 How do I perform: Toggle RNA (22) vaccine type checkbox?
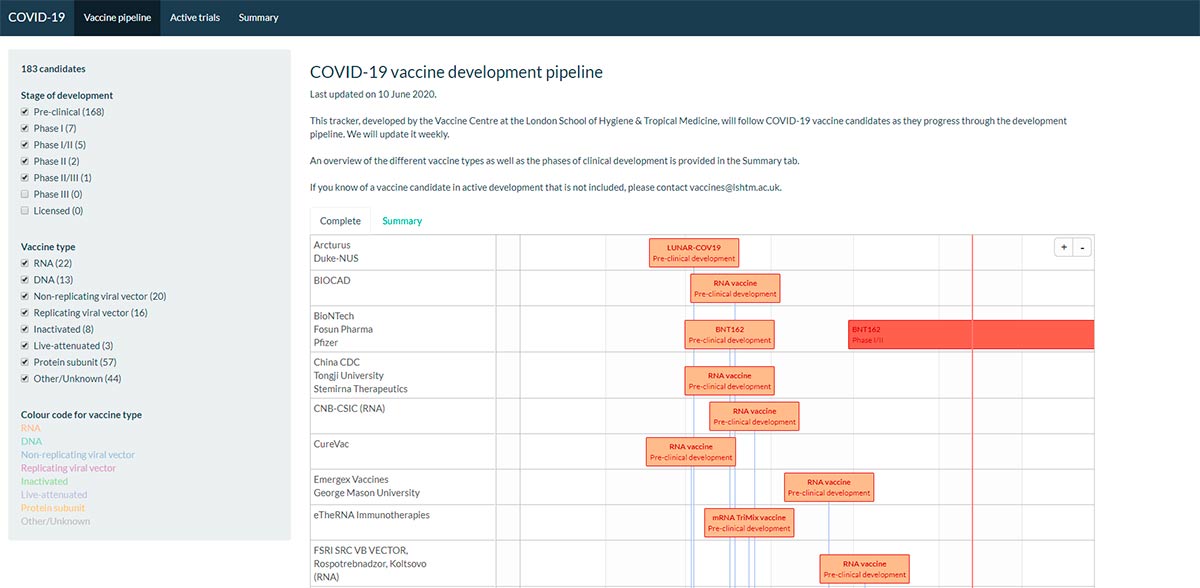tap(25, 263)
